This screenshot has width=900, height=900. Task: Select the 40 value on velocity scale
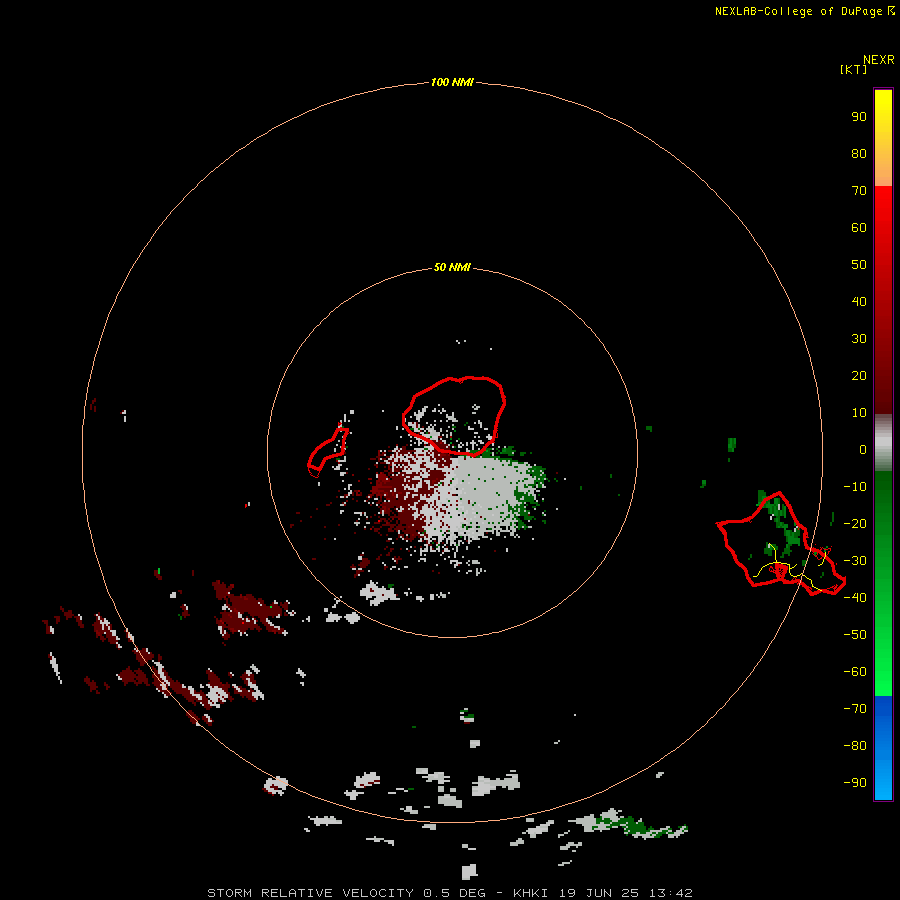pos(859,302)
